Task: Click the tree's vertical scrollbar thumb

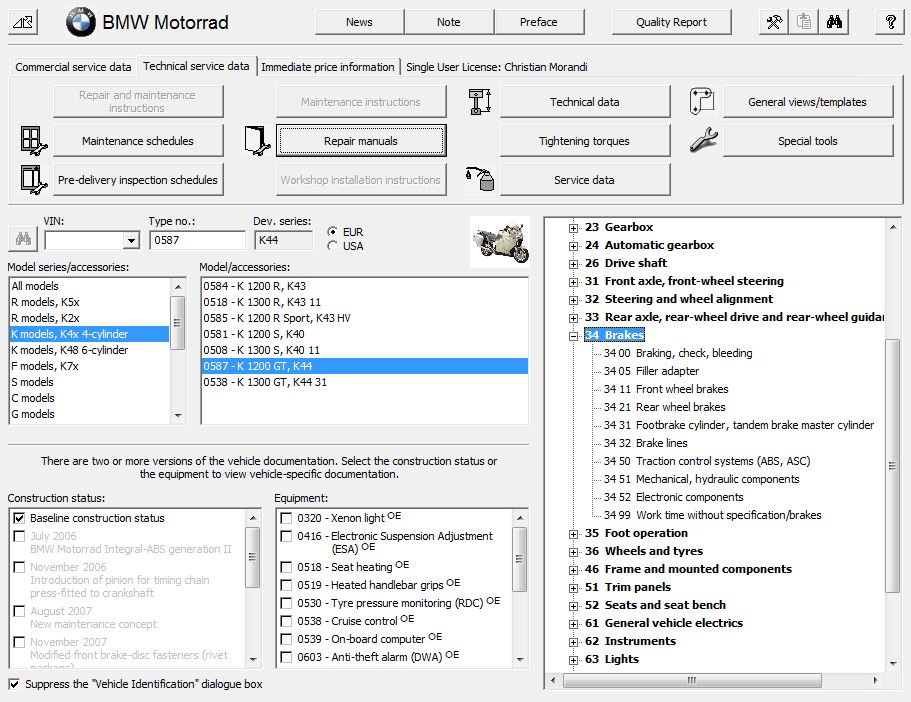Action: pyautogui.click(x=892, y=465)
